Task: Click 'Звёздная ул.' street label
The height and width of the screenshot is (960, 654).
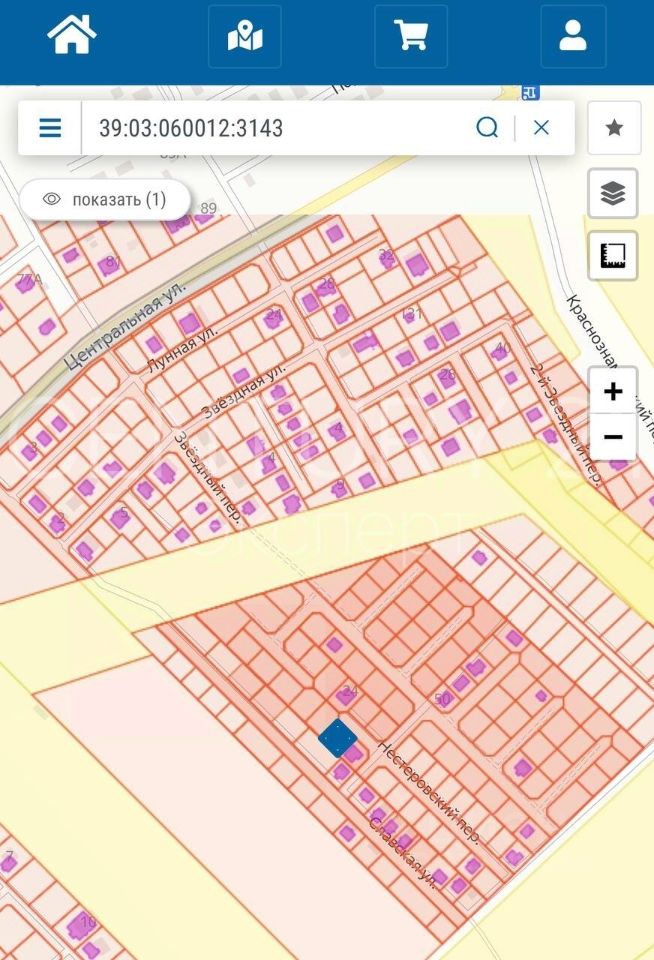Action: [x=244, y=390]
